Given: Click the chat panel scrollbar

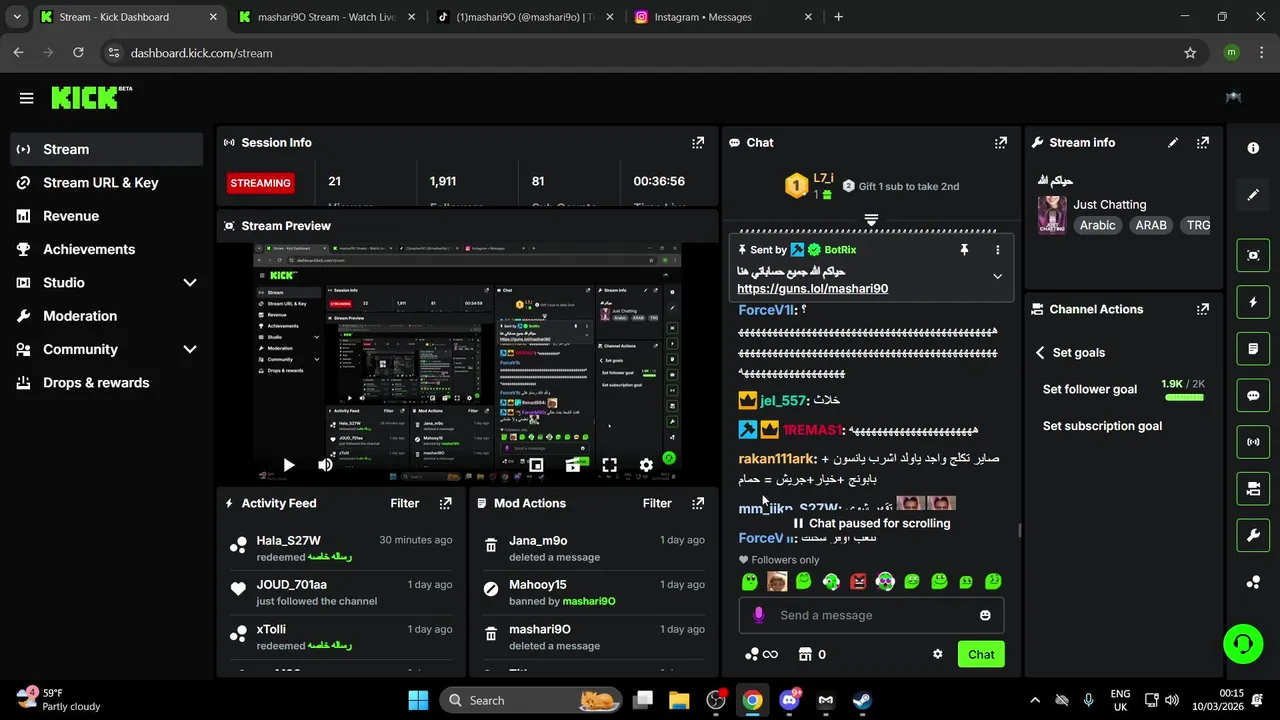Looking at the screenshot, I should [1019, 530].
